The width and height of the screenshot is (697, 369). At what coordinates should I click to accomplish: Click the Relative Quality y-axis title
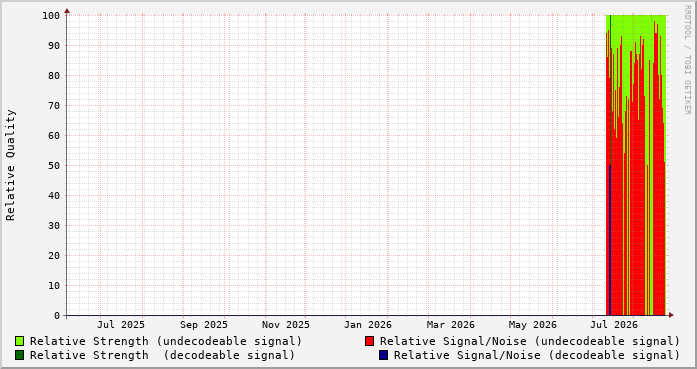10,165
